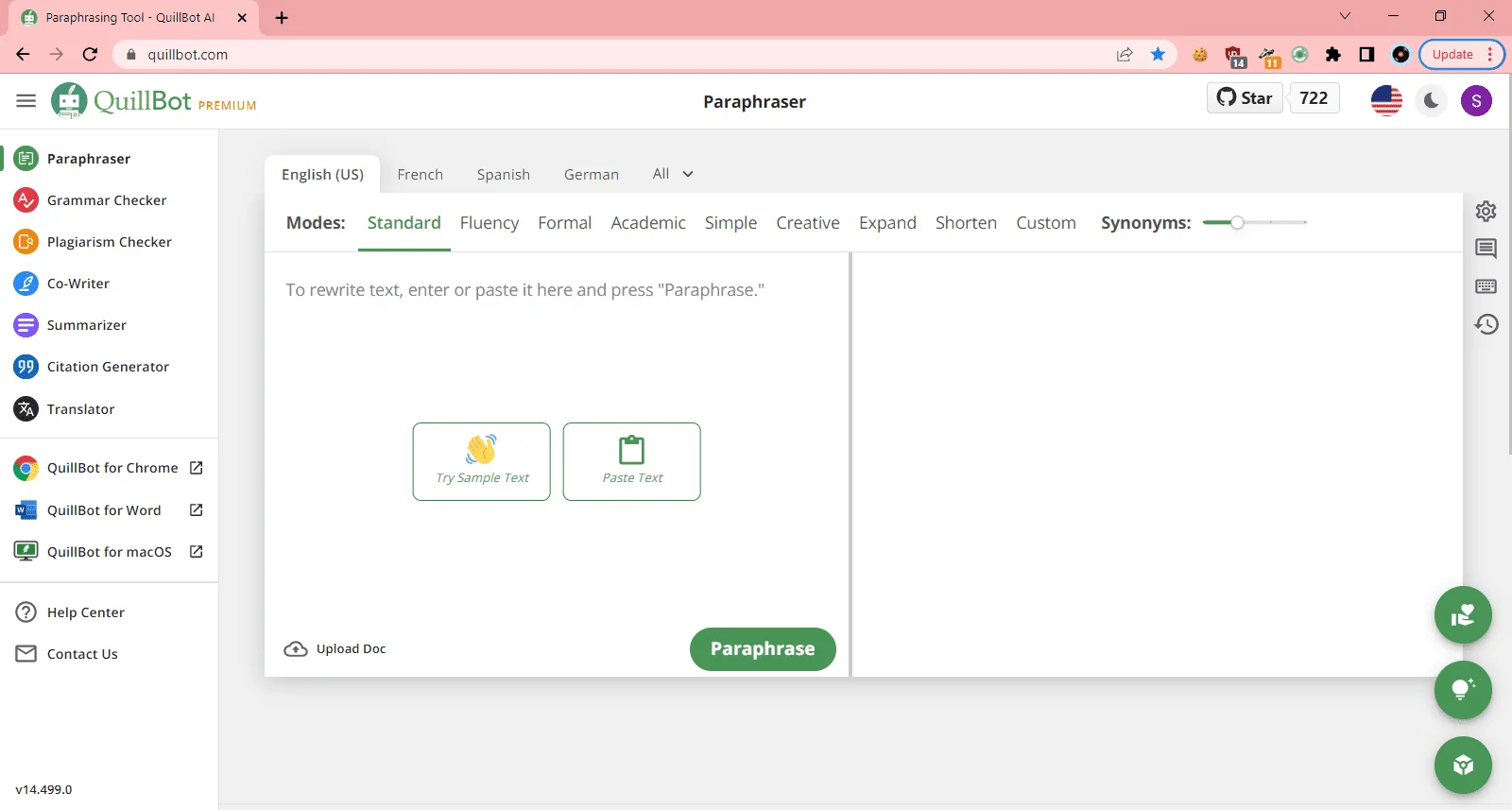Screen dimensions: 1512x810
Task: Select the Fluency mode
Action: tap(490, 223)
